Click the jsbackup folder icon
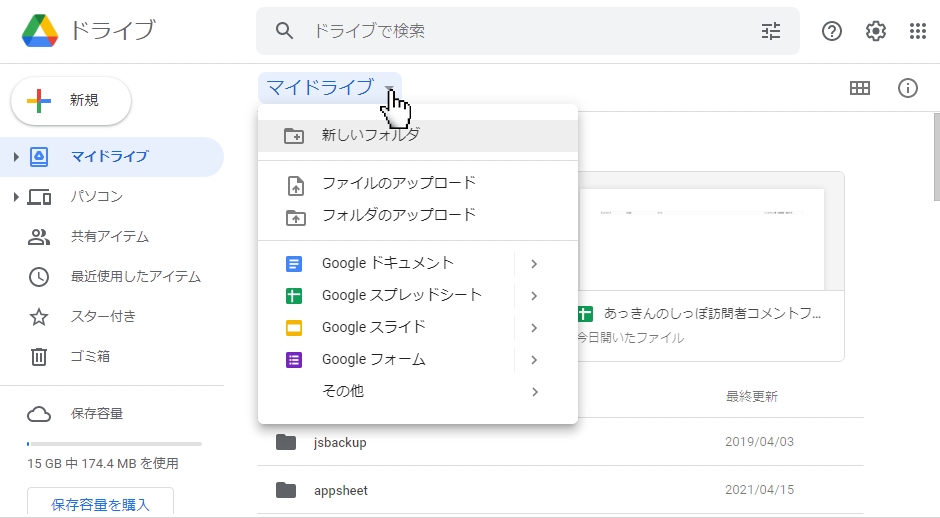Image resolution: width=940 pixels, height=518 pixels. pyautogui.click(x=286, y=442)
